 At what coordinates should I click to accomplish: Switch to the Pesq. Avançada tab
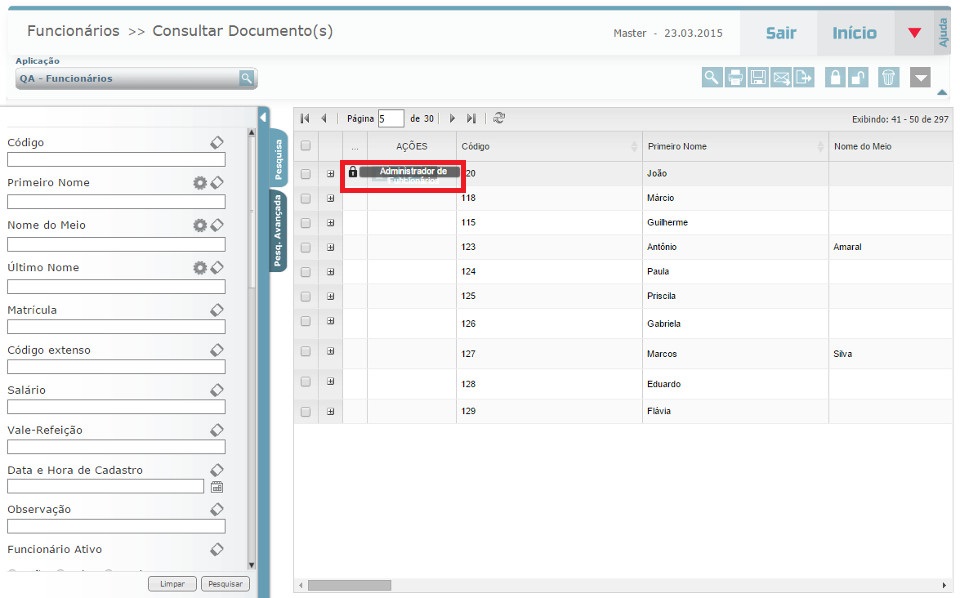(x=278, y=232)
